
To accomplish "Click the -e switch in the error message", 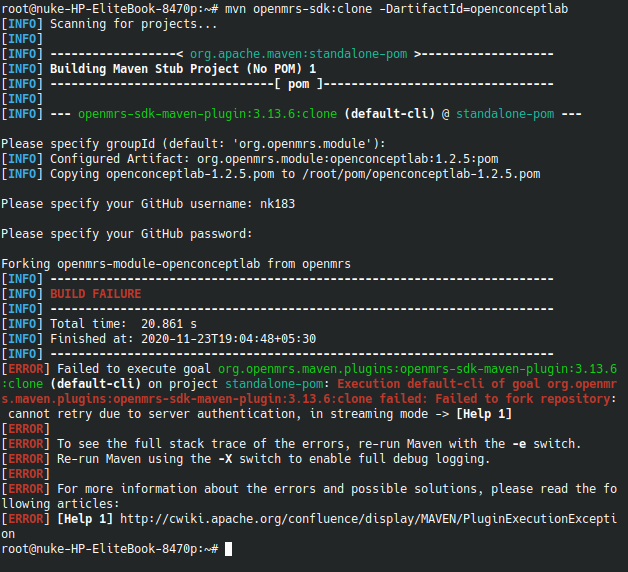I will tap(519, 444).
